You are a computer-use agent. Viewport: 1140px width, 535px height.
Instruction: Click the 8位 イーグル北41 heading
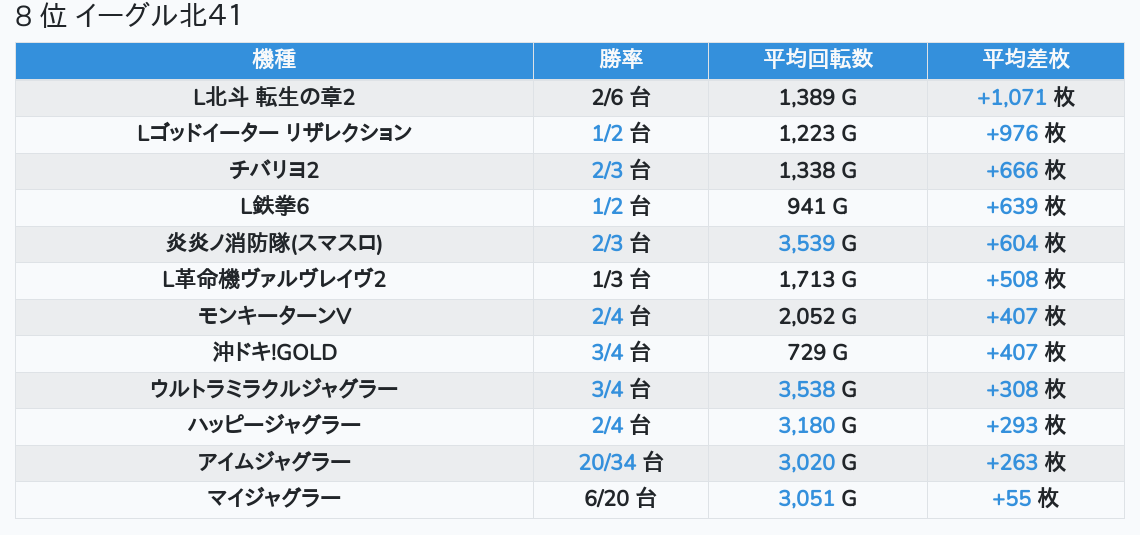pos(129,17)
